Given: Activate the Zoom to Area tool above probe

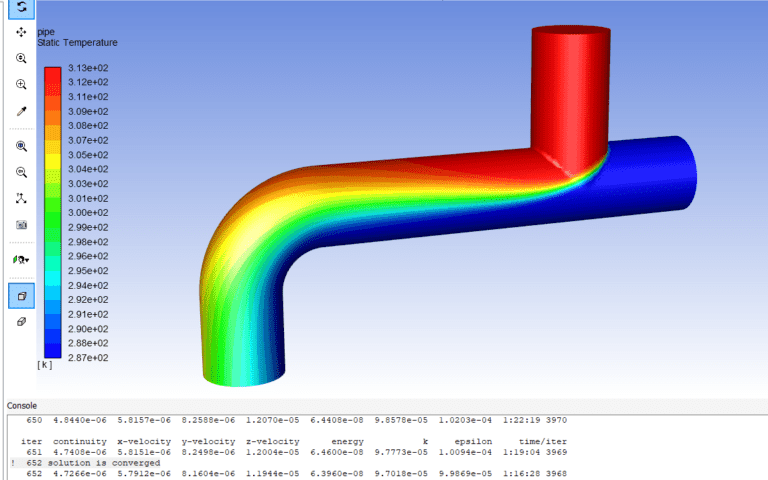Looking at the screenshot, I should 21,85.
